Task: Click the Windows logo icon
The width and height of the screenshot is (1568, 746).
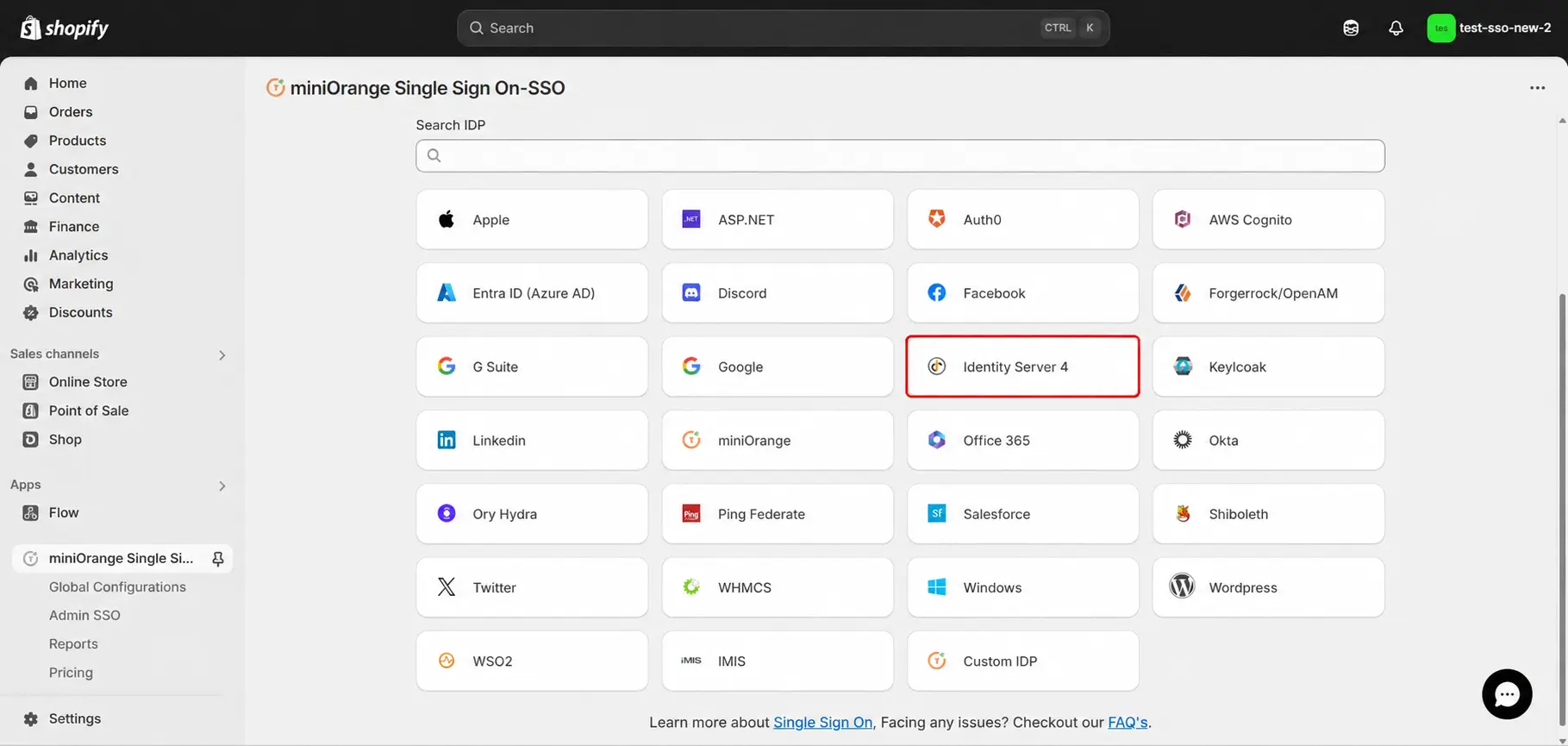Action: point(937,587)
